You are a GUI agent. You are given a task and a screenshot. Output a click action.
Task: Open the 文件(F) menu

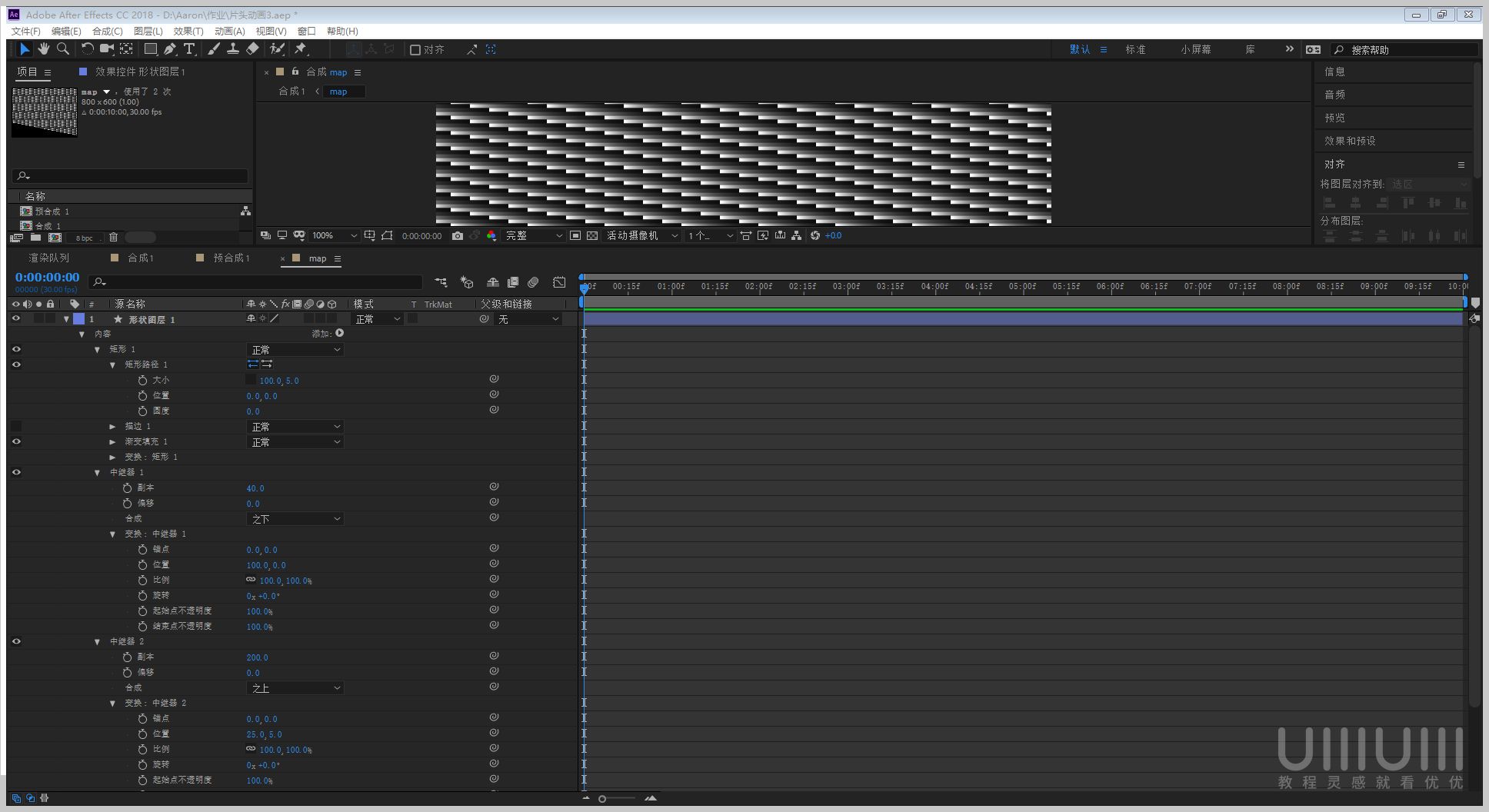click(x=25, y=31)
